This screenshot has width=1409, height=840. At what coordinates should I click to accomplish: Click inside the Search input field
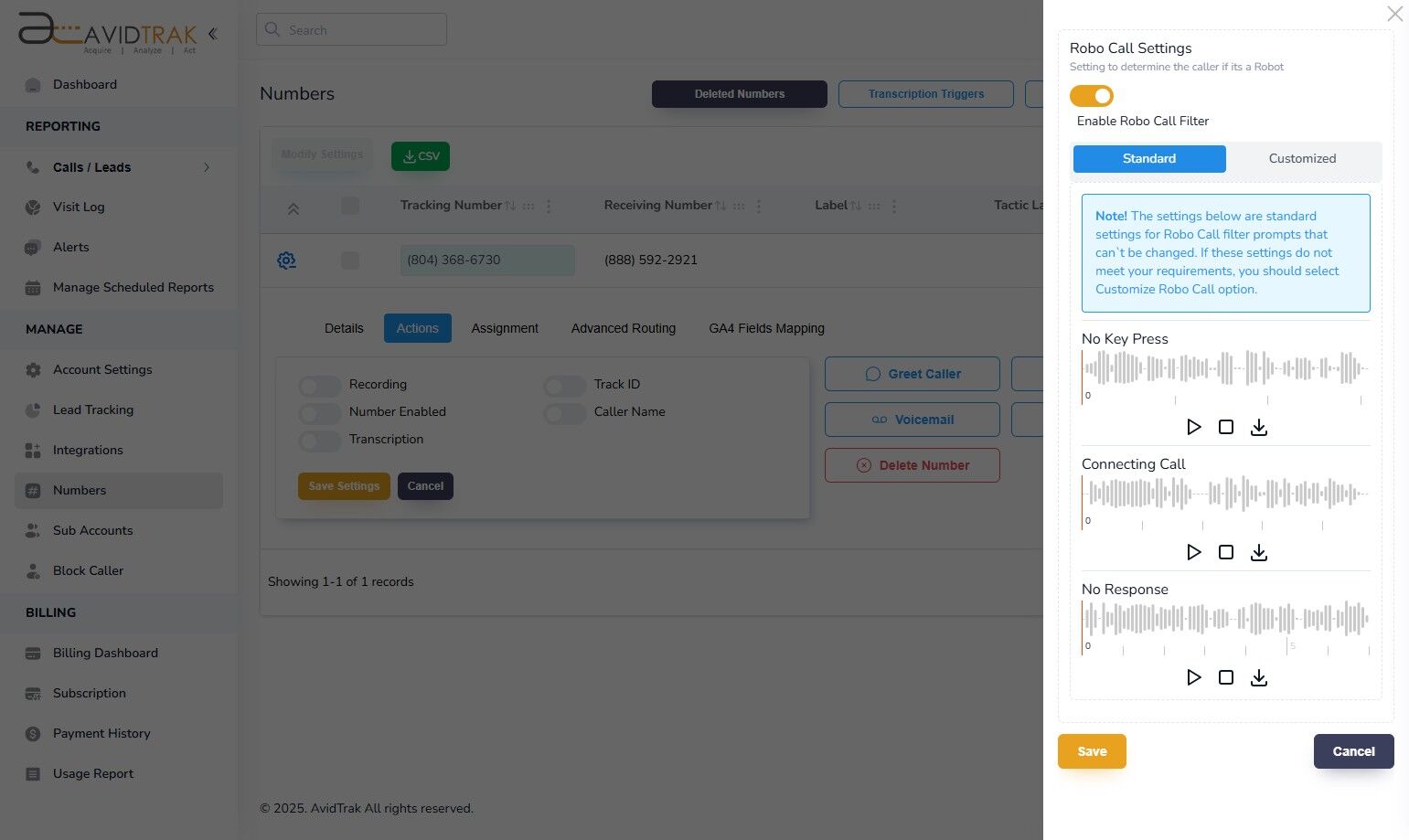357,29
